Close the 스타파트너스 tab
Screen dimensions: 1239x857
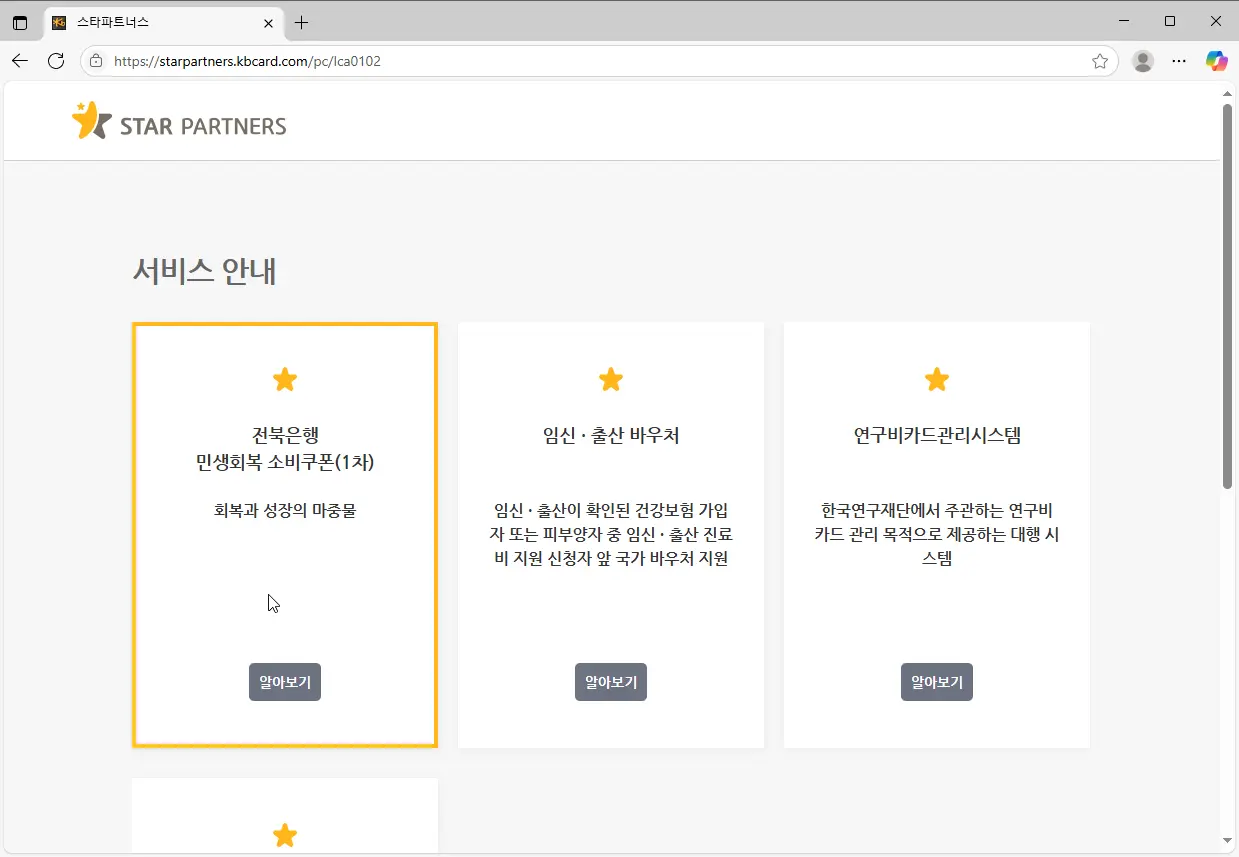268,22
